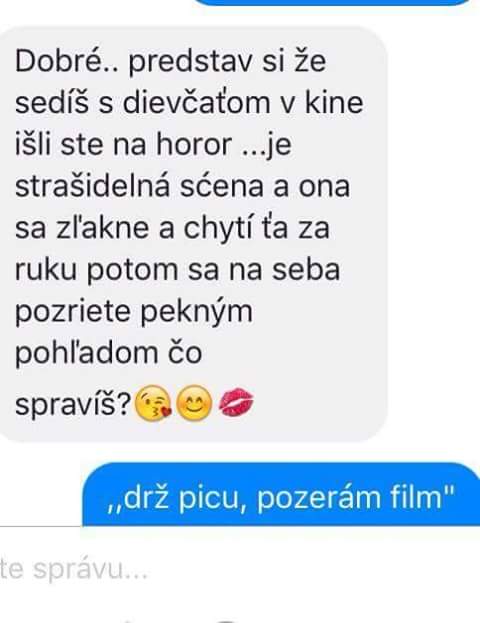Click the word 'dievčaťom' in the gray bubble
480x623 pixels.
197,103
